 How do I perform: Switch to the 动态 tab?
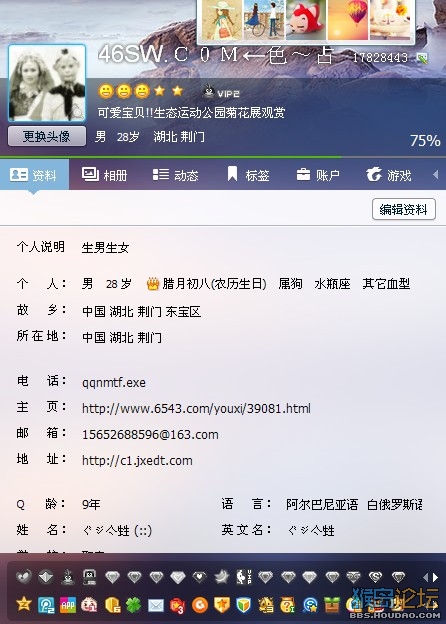tap(175, 175)
